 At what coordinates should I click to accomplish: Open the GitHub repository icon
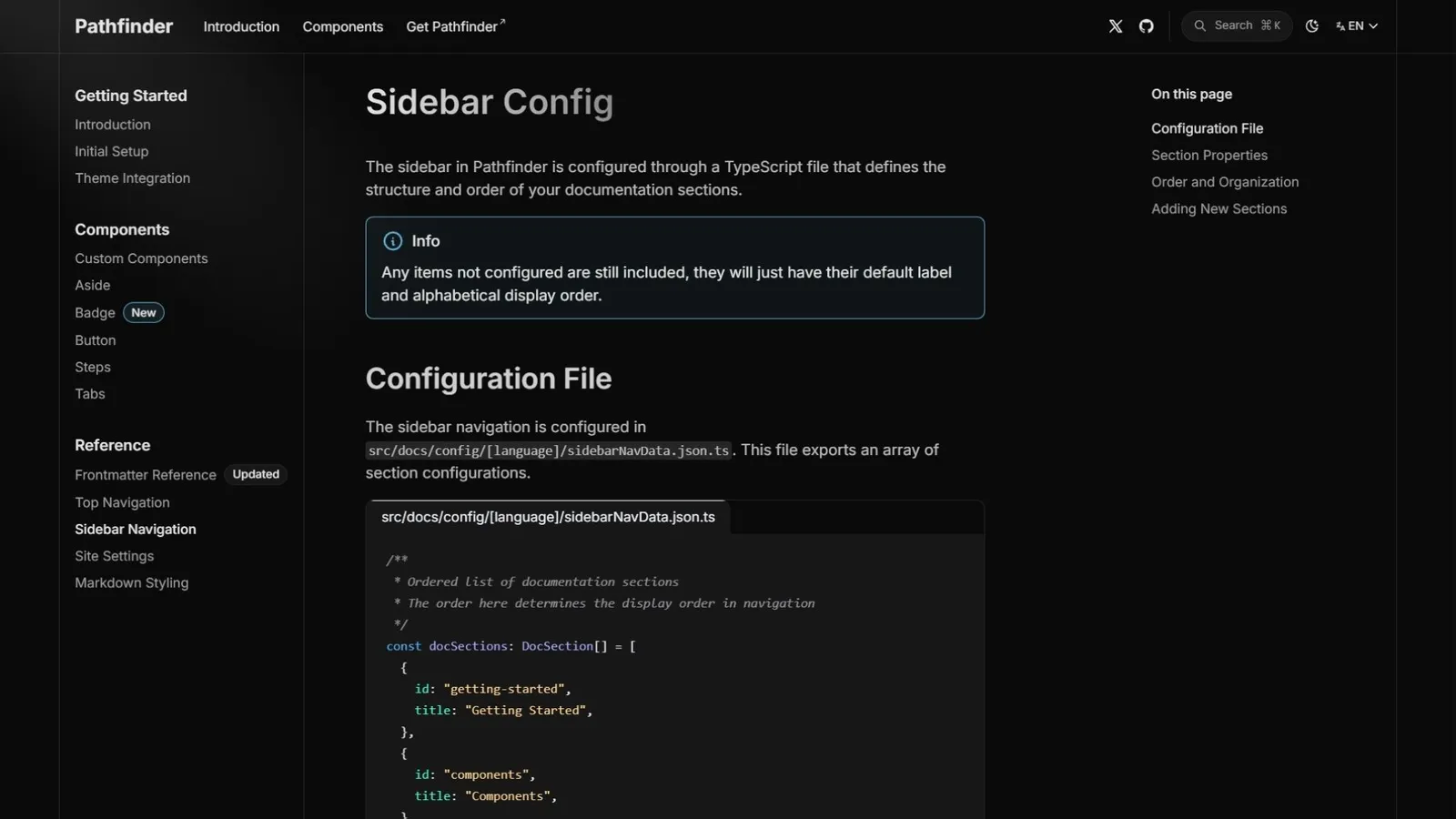1147,26
